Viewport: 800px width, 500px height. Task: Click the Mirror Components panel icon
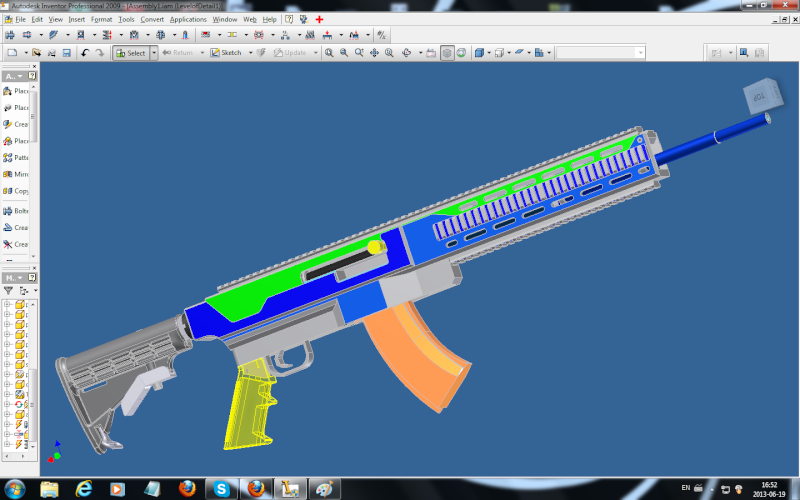[x=8, y=174]
